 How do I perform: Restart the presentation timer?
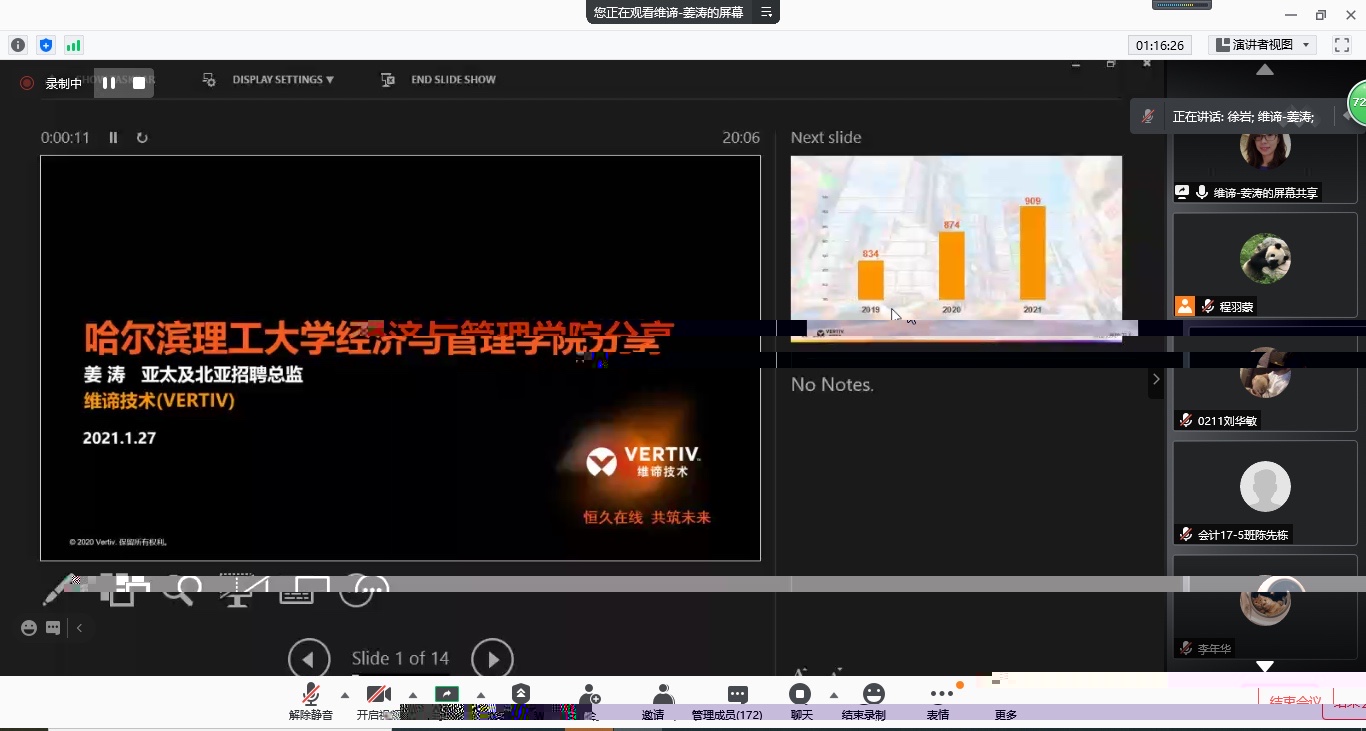142,138
